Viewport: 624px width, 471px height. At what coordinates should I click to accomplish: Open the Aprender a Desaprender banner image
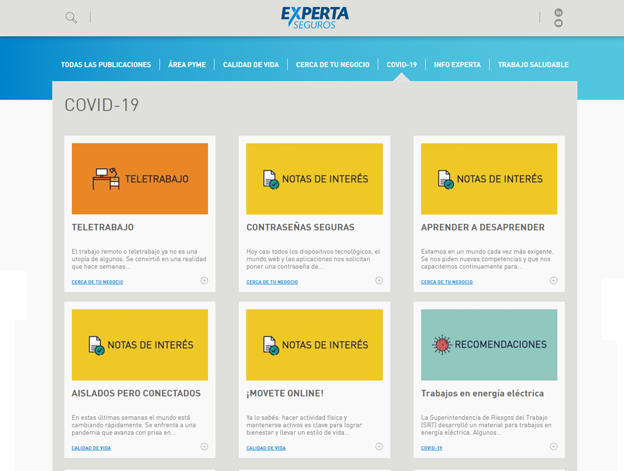pos(489,179)
